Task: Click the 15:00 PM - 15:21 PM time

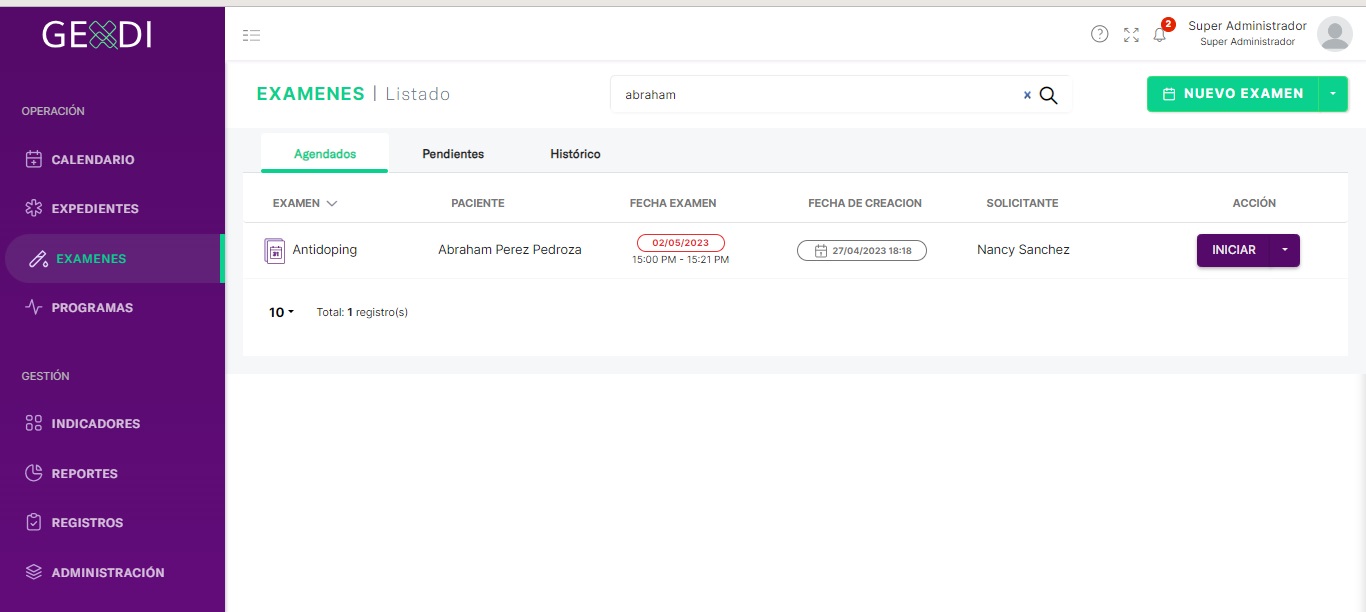Action: 681,260
